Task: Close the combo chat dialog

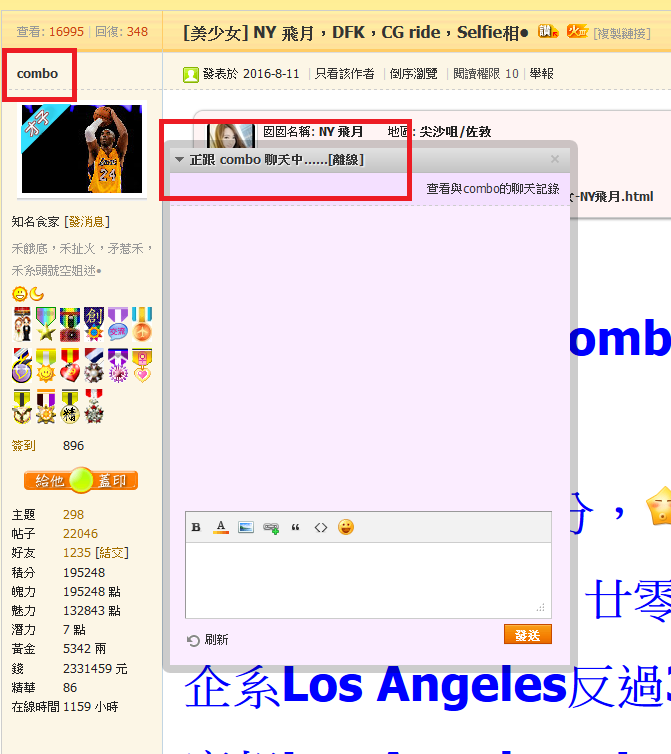Action: [555, 159]
